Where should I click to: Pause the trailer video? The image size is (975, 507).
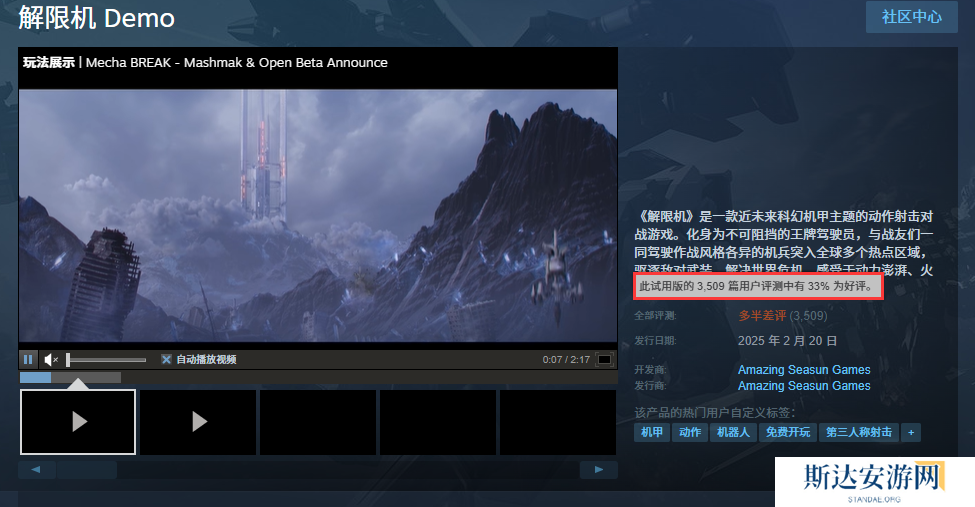28,359
